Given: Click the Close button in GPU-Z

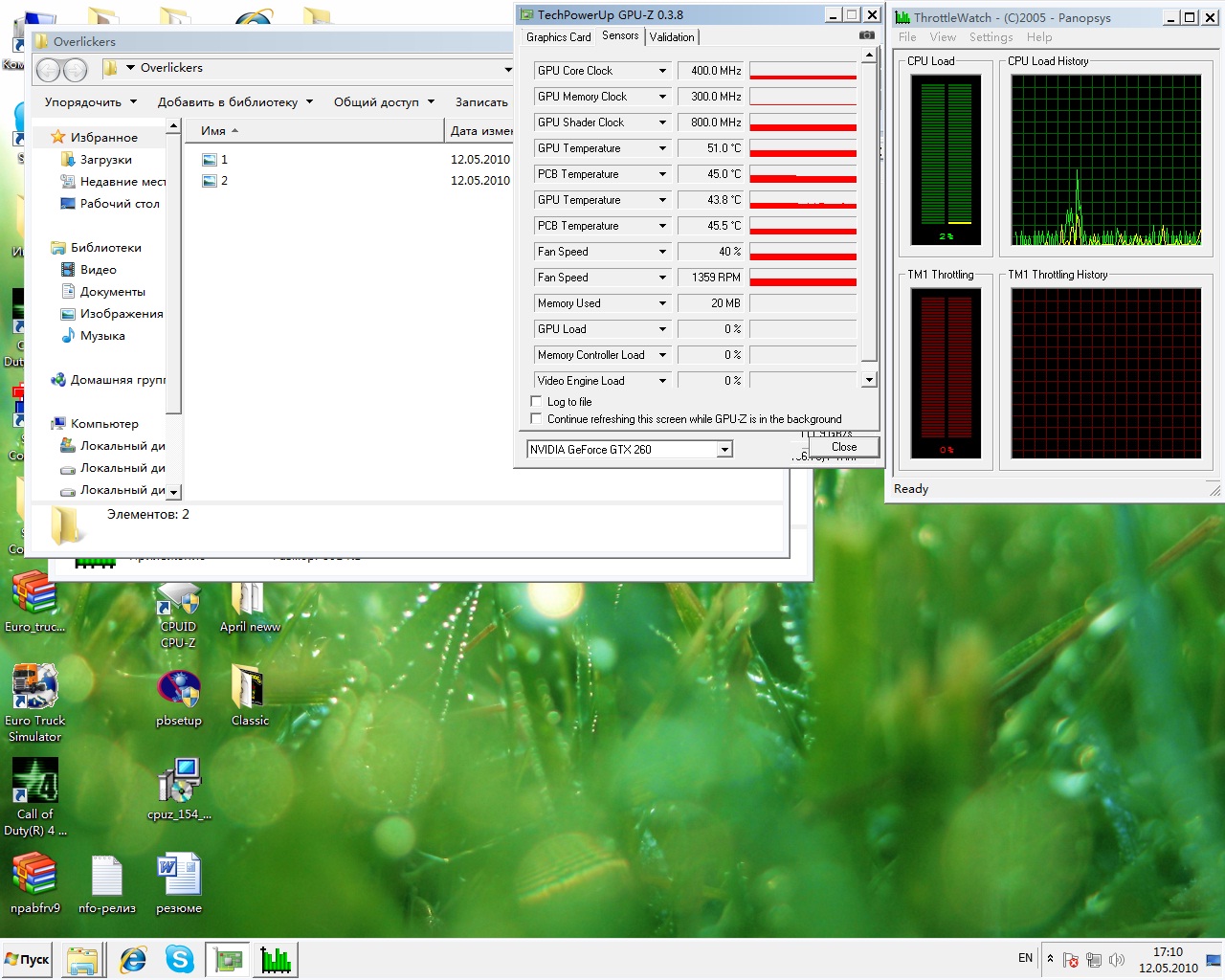Looking at the screenshot, I should coord(843,447).
